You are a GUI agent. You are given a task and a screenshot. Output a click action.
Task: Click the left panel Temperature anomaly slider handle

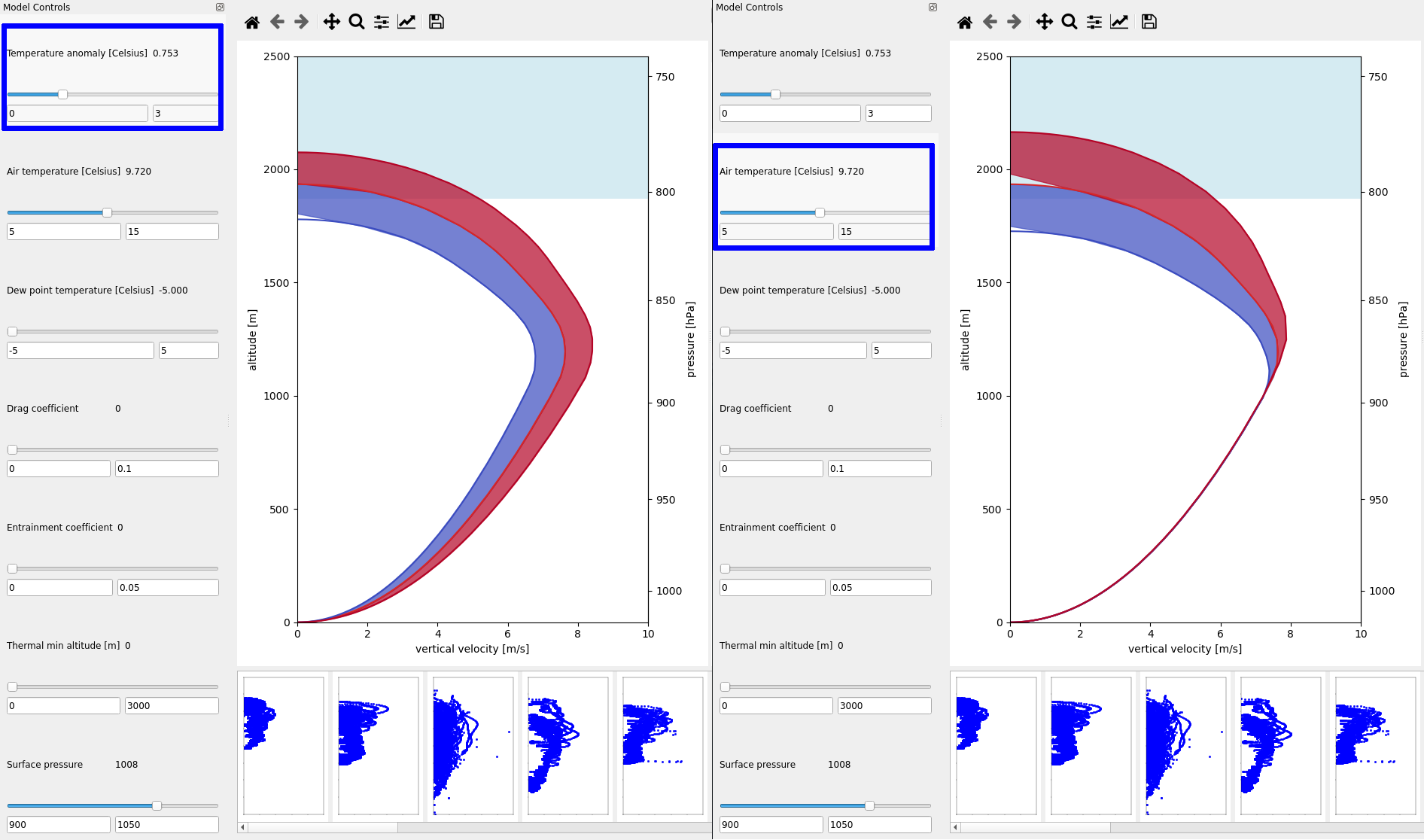click(63, 95)
